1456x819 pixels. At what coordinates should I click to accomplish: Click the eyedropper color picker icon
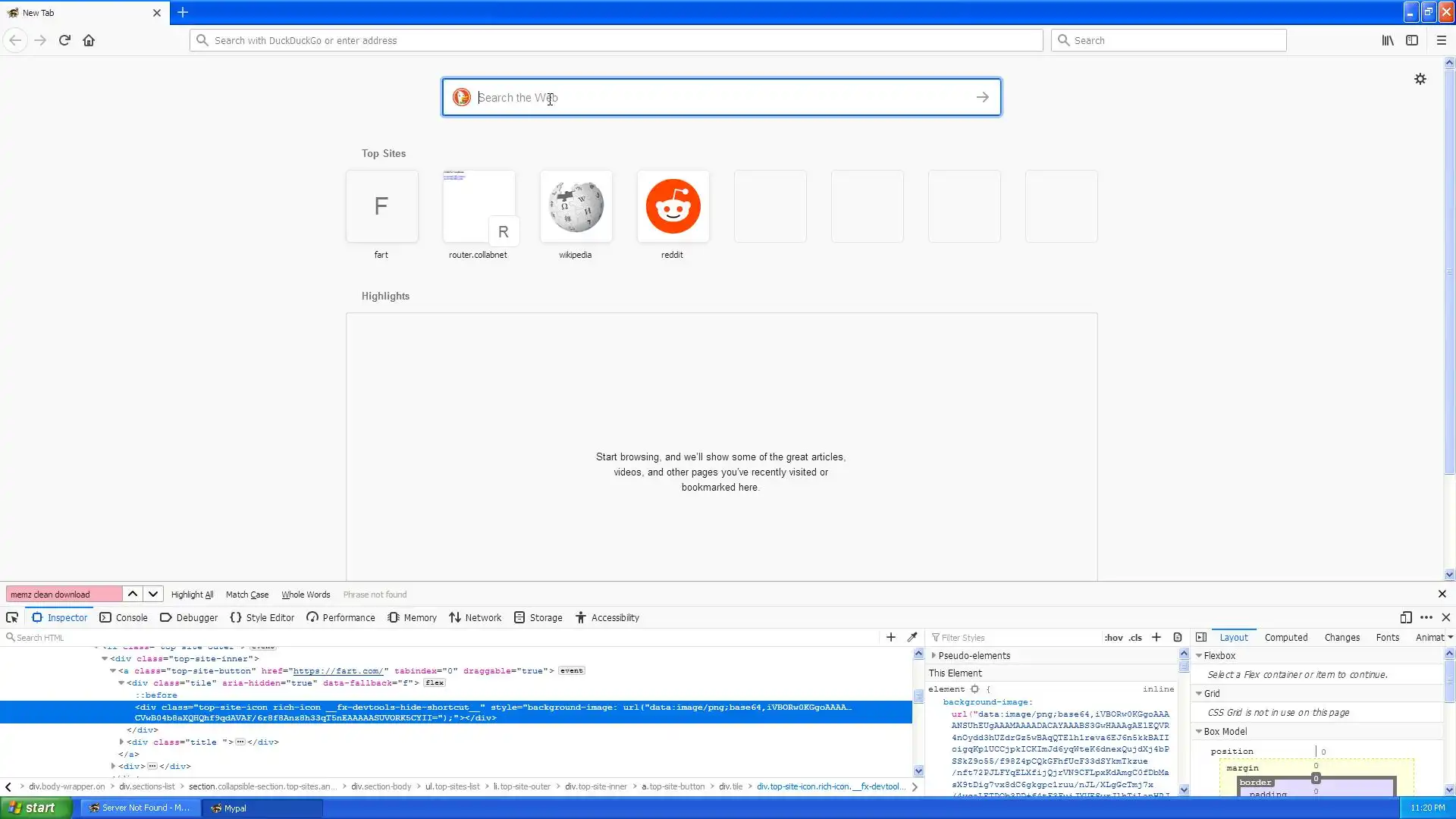(912, 638)
